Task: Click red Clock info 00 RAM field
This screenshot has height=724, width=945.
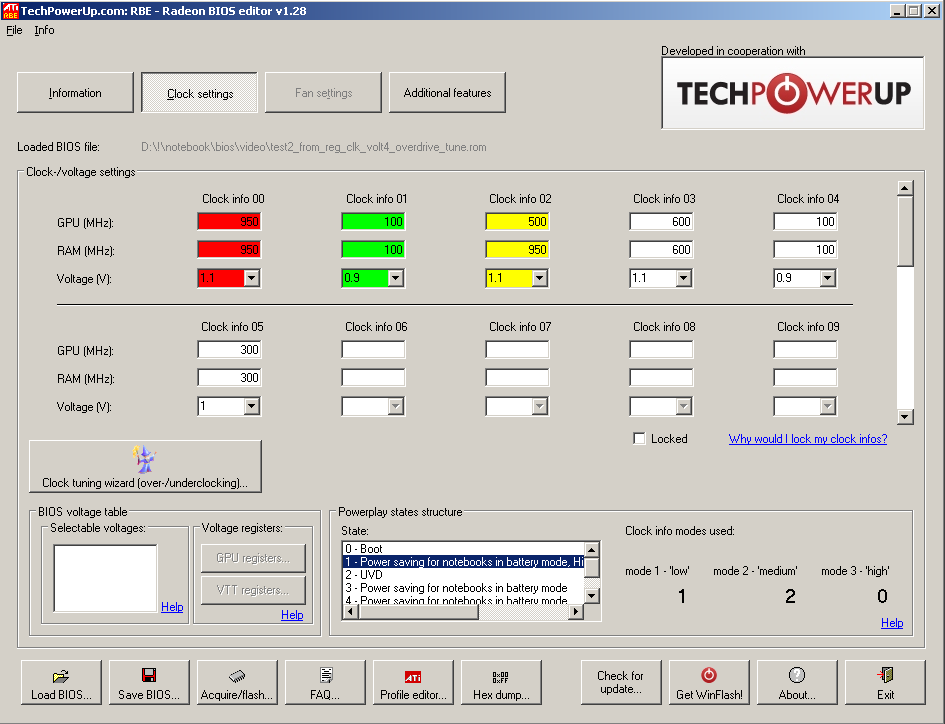Action: click(229, 250)
